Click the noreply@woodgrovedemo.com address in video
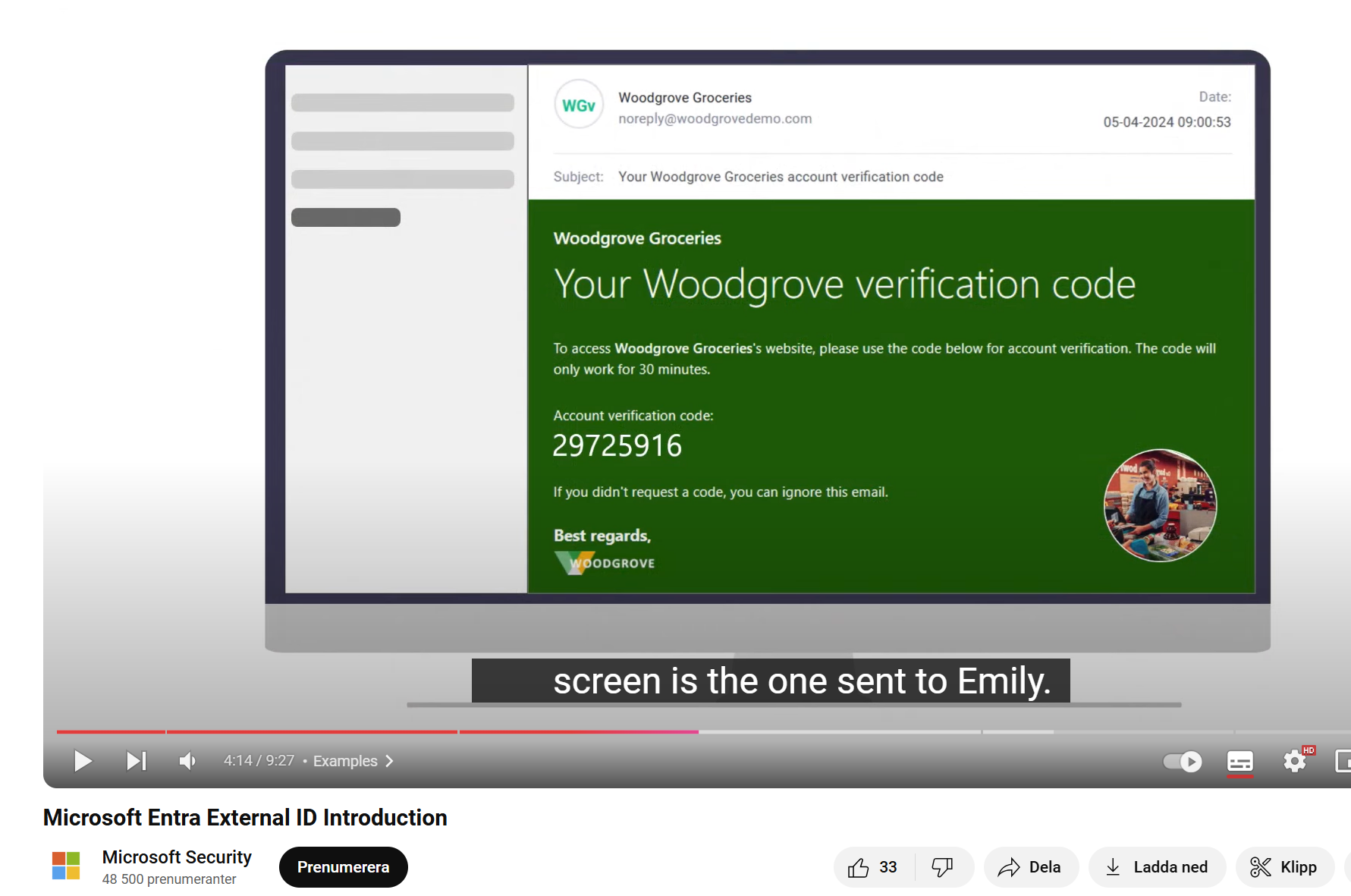The width and height of the screenshot is (1351, 896). pos(715,119)
